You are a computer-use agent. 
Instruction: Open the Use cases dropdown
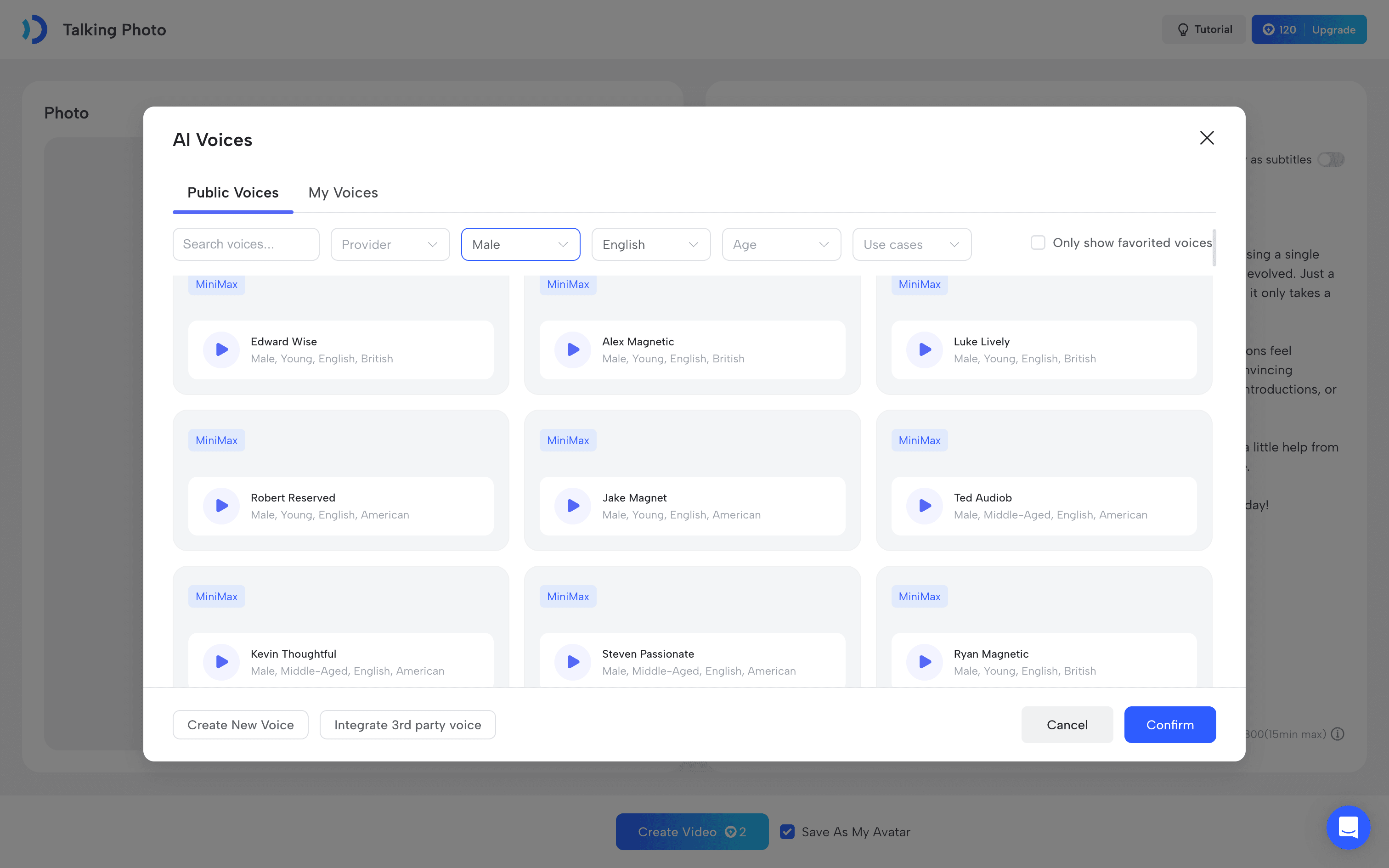tap(911, 244)
